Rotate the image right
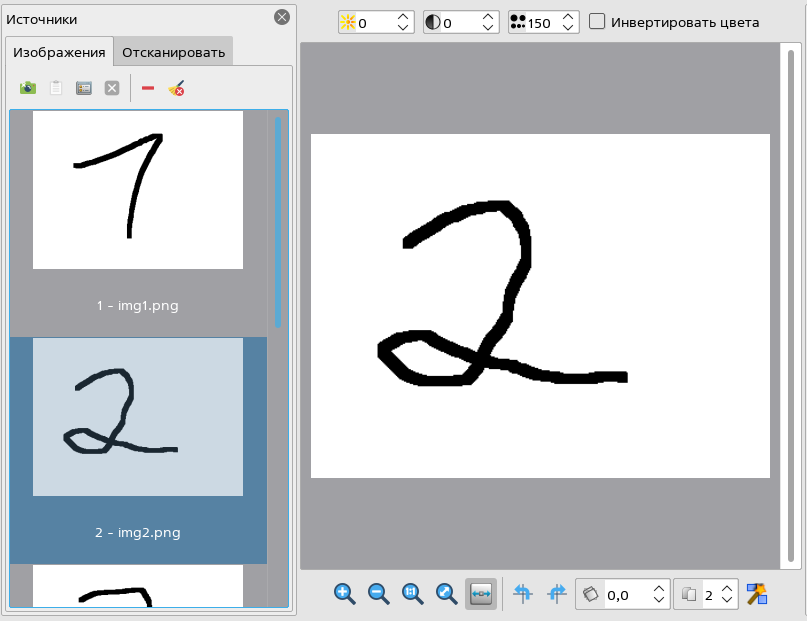Viewport: 807px width, 621px height. [556, 594]
